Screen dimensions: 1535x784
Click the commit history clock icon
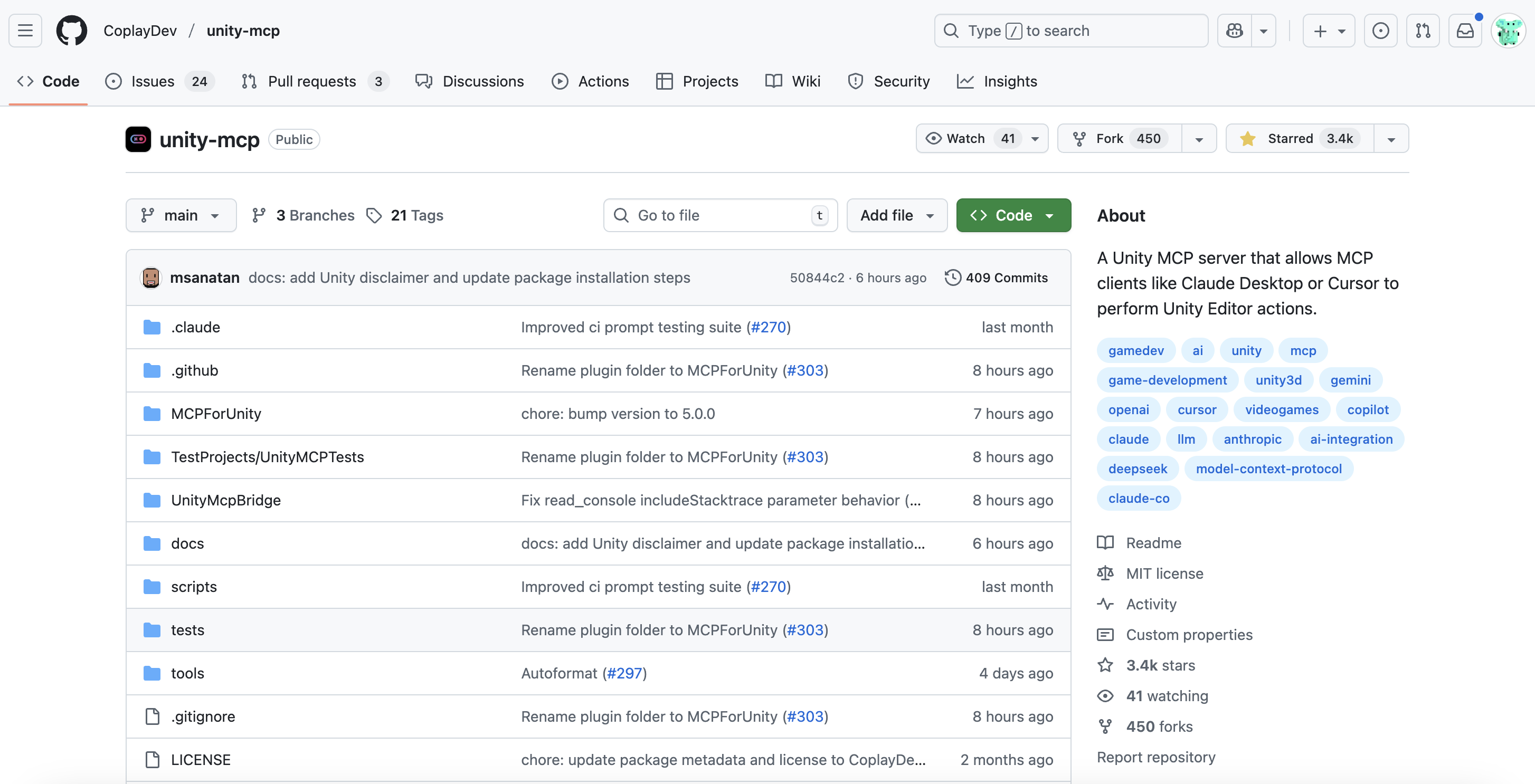(953, 278)
